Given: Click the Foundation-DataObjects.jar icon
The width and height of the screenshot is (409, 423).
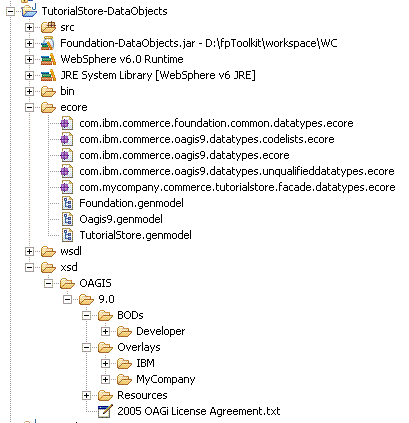Looking at the screenshot, I should click(x=48, y=43).
